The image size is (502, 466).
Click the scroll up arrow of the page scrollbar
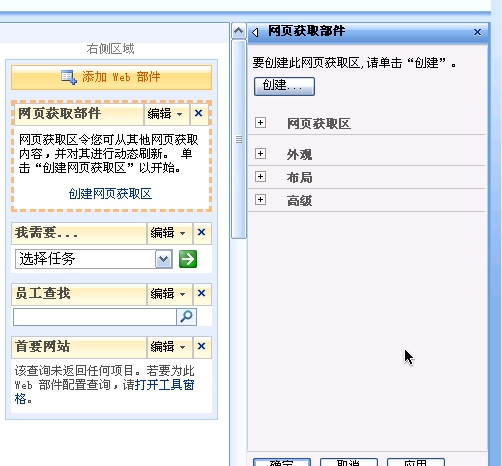[x=239, y=31]
